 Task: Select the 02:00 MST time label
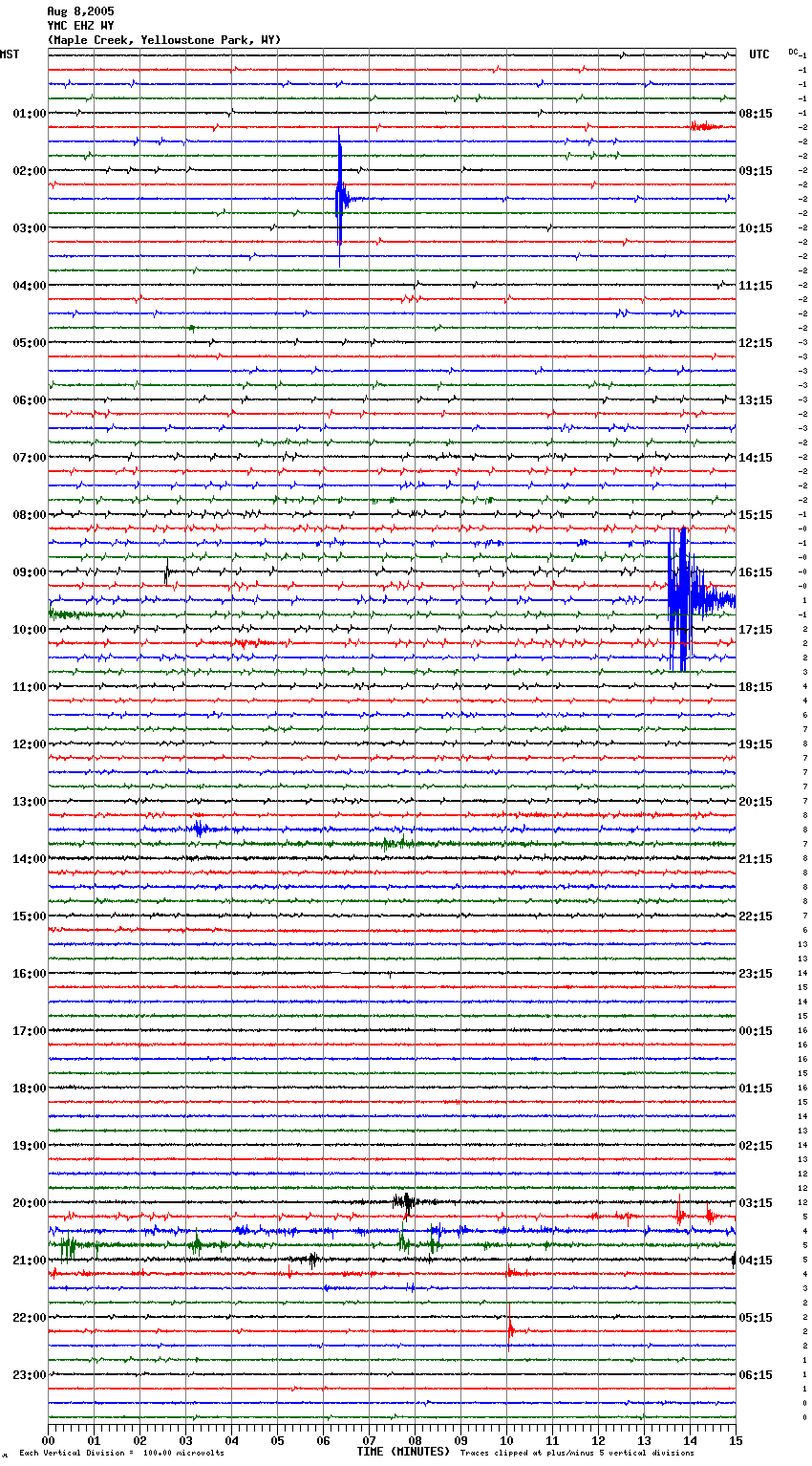click(x=30, y=171)
